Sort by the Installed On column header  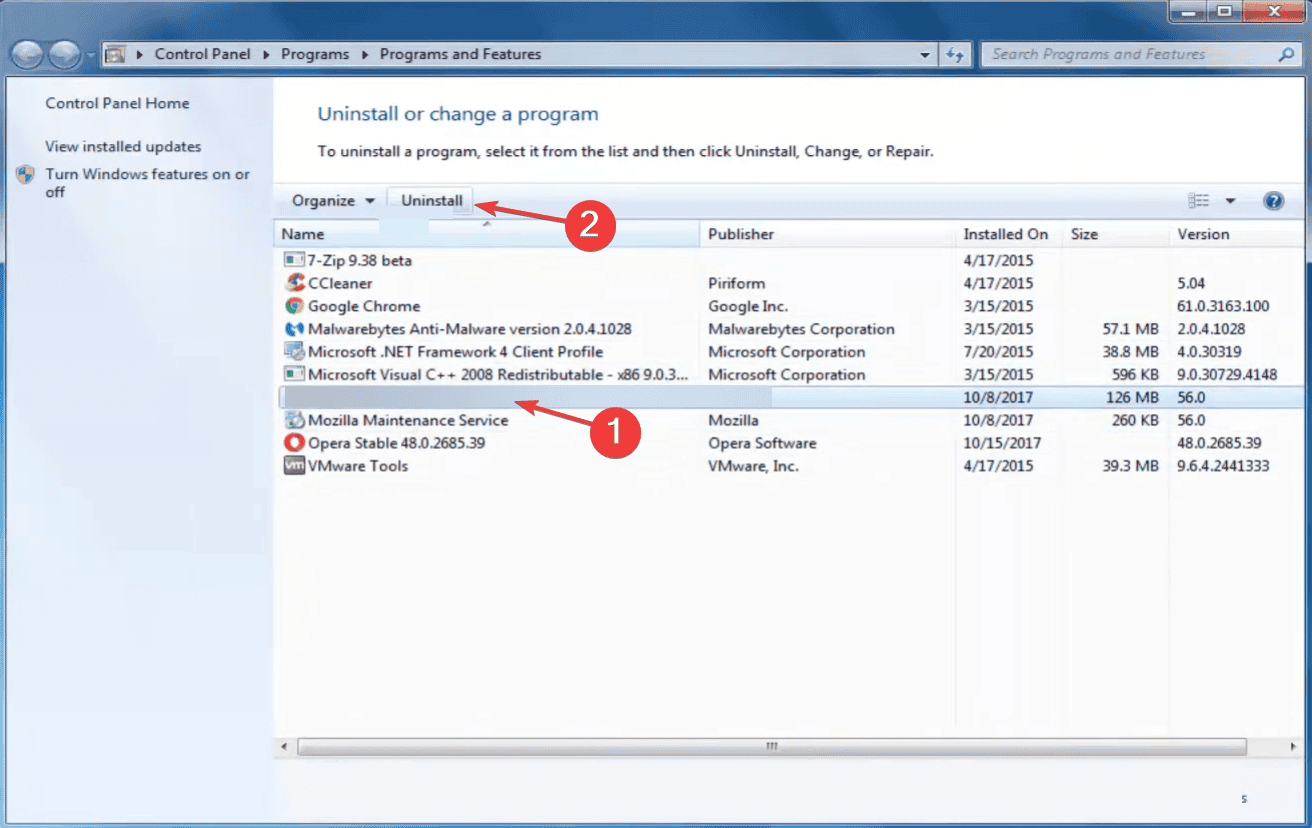[1008, 234]
